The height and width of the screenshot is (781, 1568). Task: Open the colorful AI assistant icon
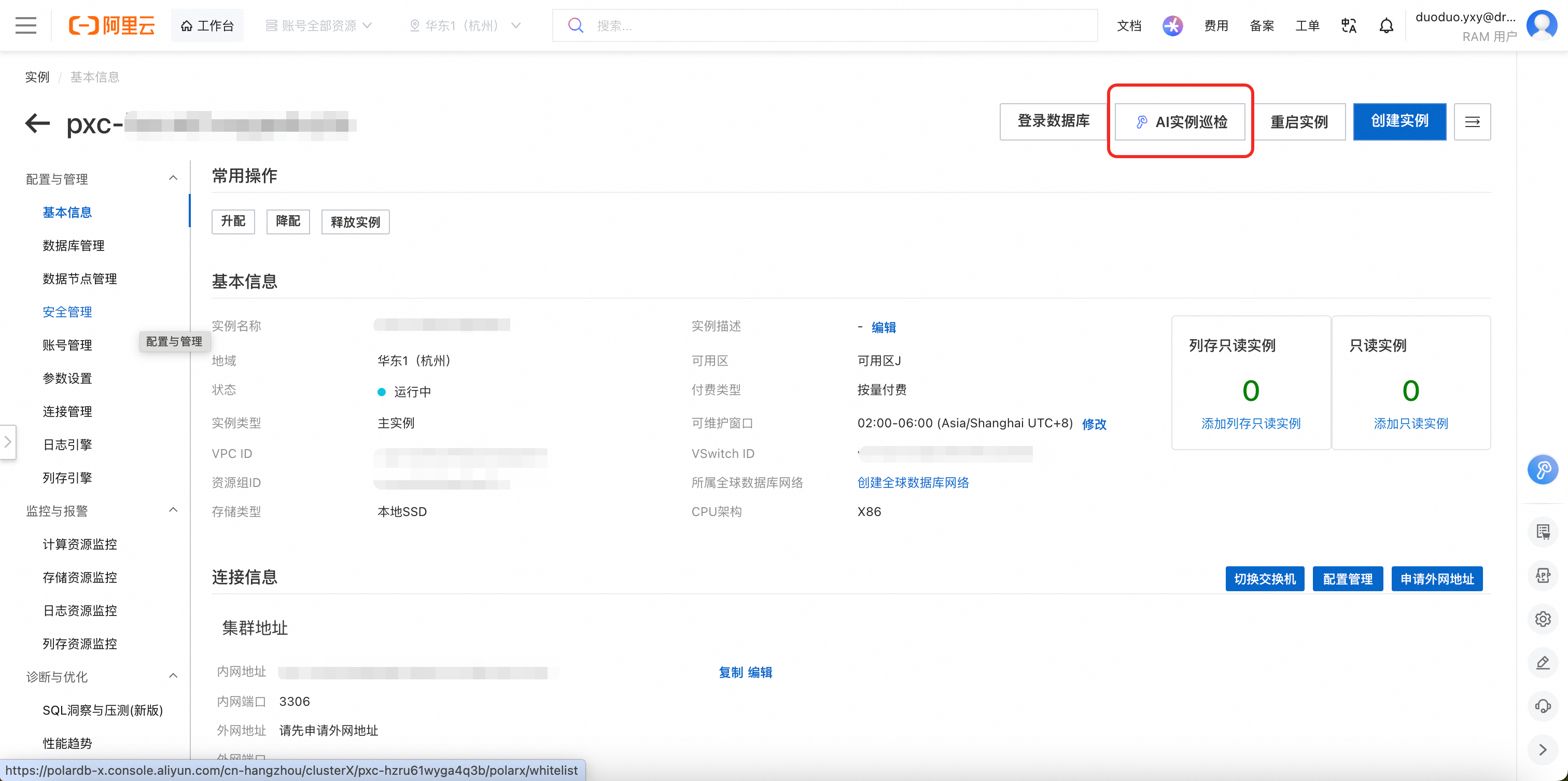1172,25
